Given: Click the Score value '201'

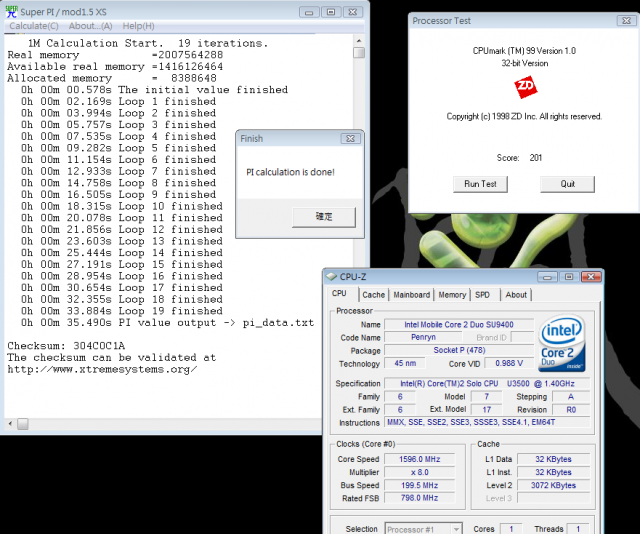Looking at the screenshot, I should (536, 158).
